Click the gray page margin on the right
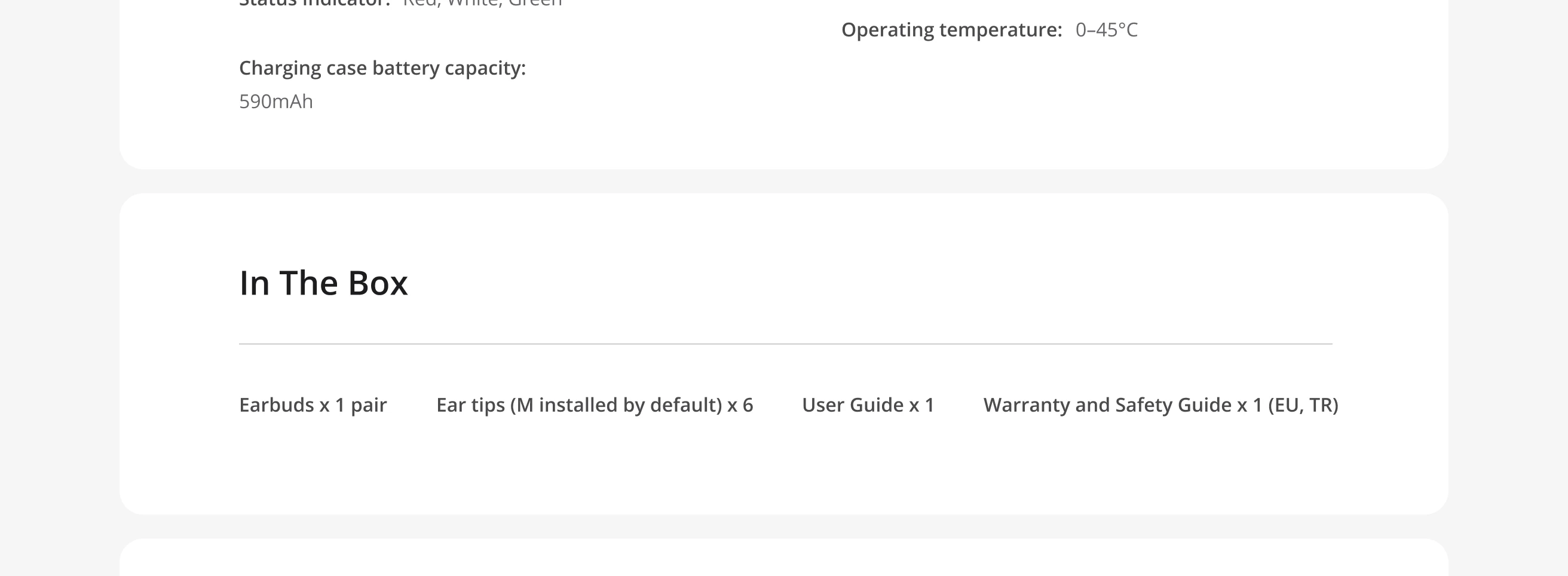The width and height of the screenshot is (1568, 576). click(x=1508, y=288)
